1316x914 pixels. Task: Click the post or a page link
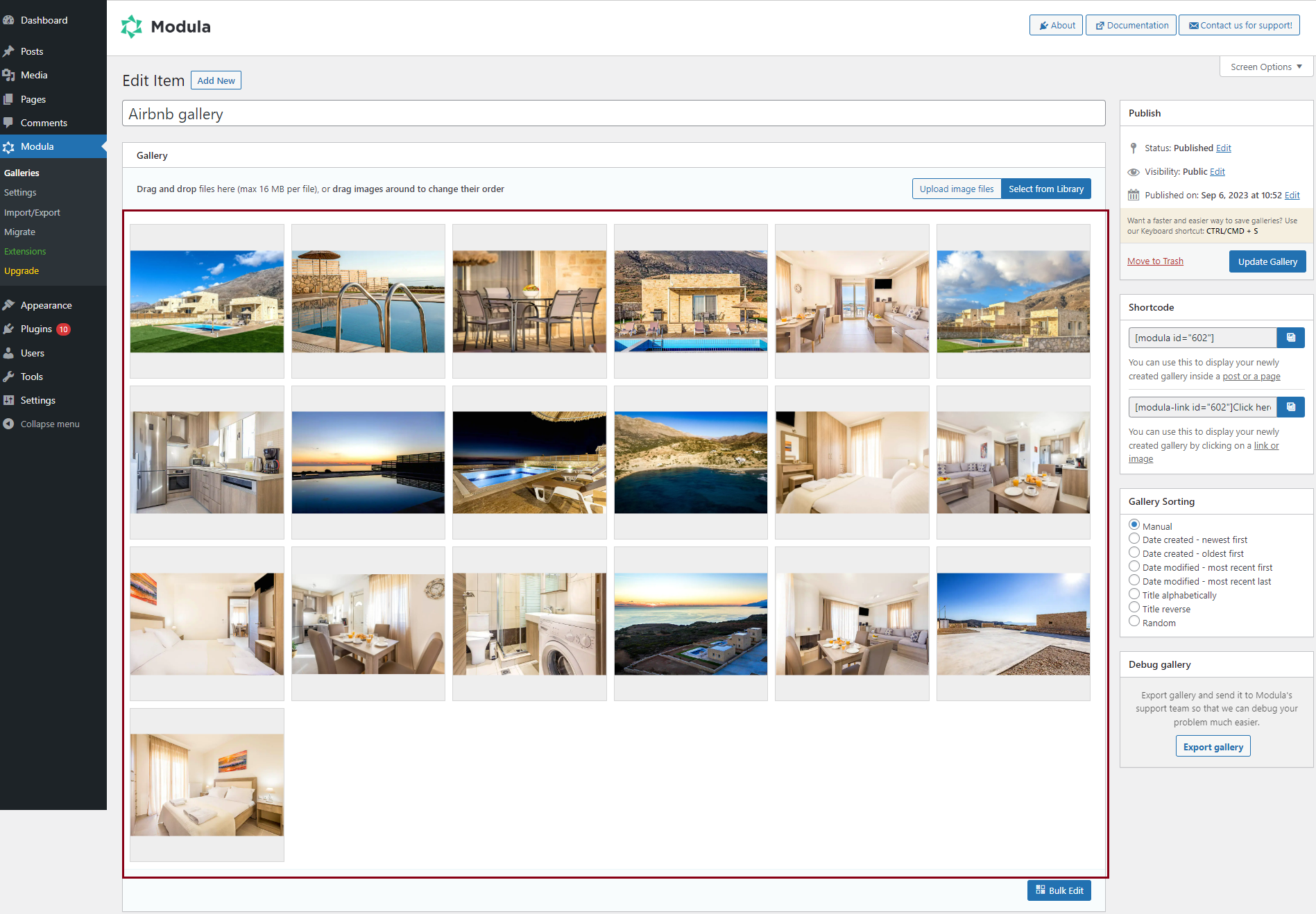click(x=1251, y=377)
